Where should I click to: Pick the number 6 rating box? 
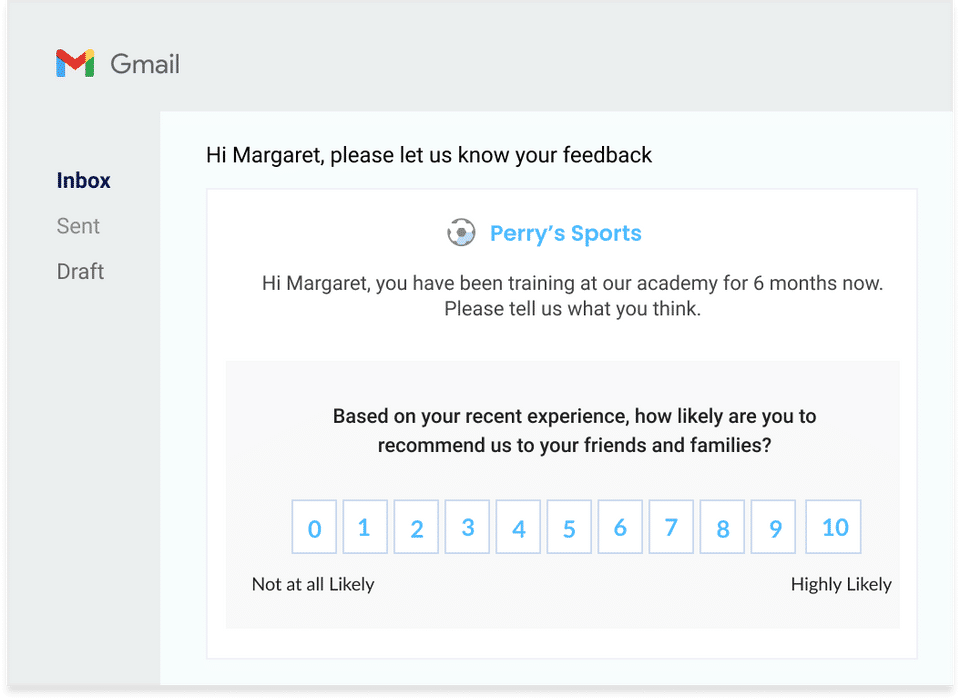(x=620, y=527)
